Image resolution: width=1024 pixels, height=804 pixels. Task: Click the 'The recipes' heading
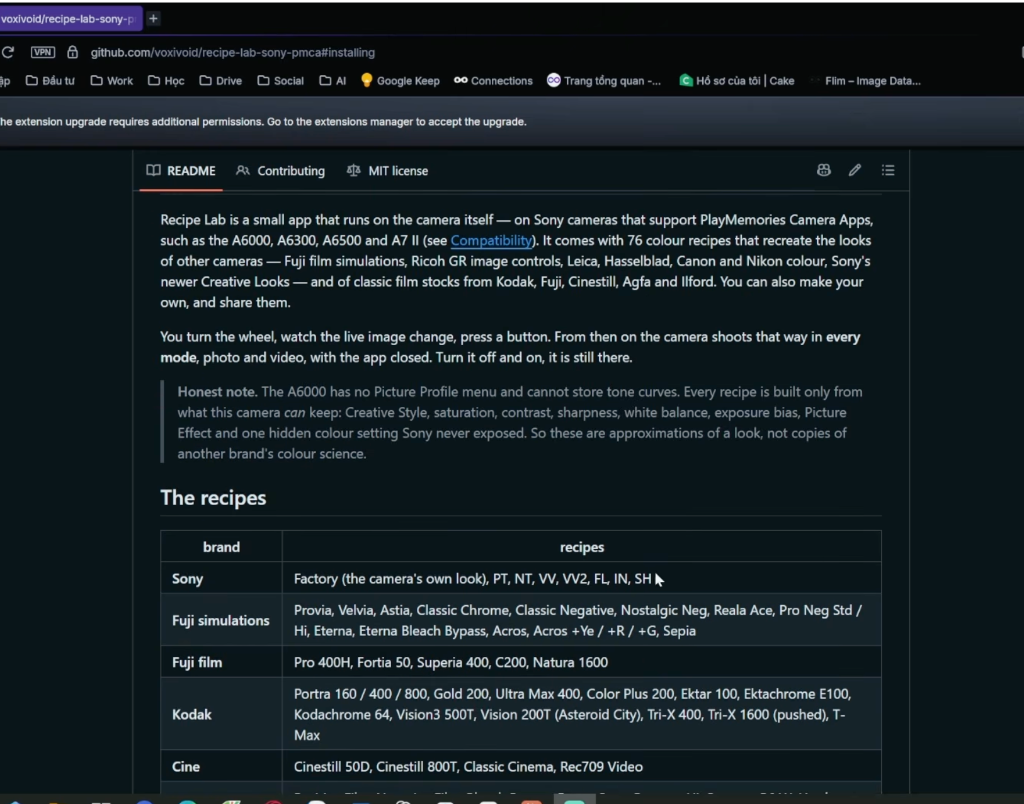pos(213,498)
